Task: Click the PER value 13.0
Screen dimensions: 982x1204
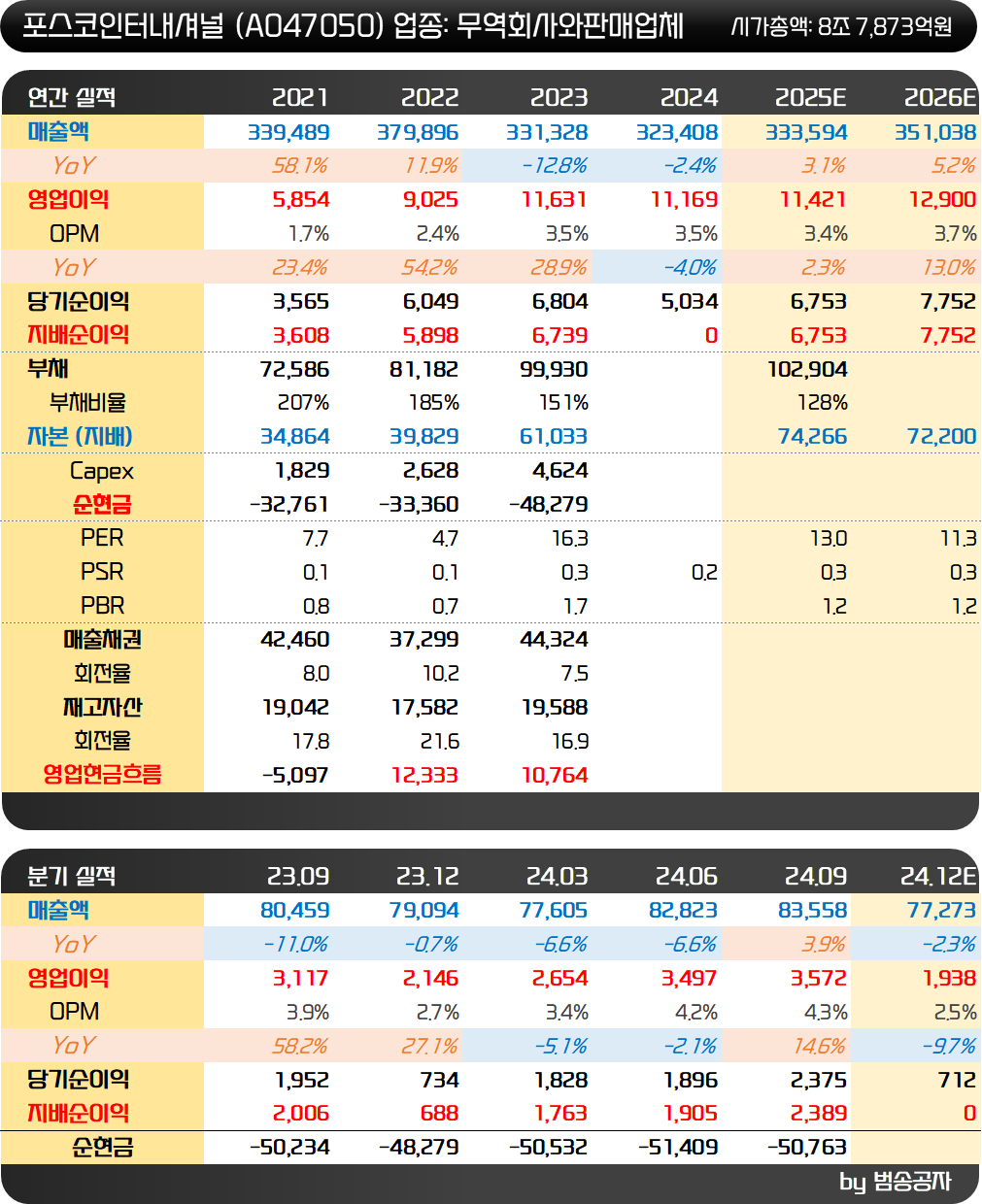Action: (829, 539)
